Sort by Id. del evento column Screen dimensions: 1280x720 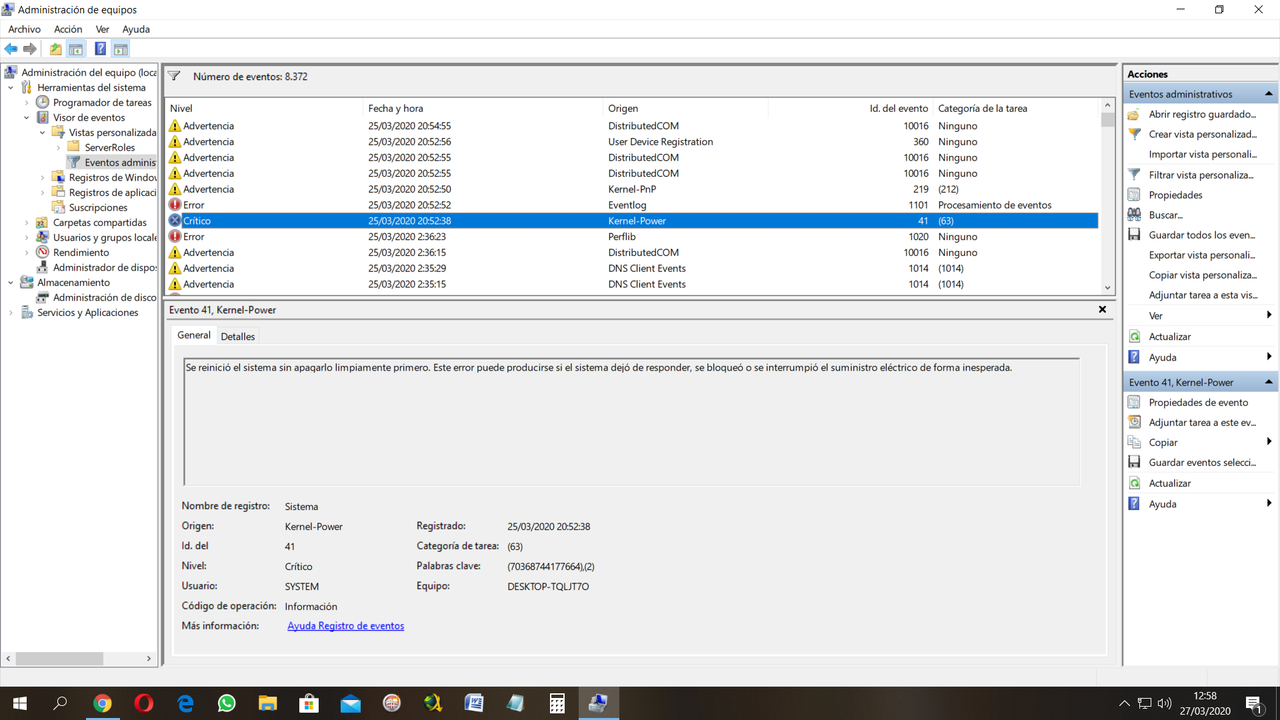point(898,108)
